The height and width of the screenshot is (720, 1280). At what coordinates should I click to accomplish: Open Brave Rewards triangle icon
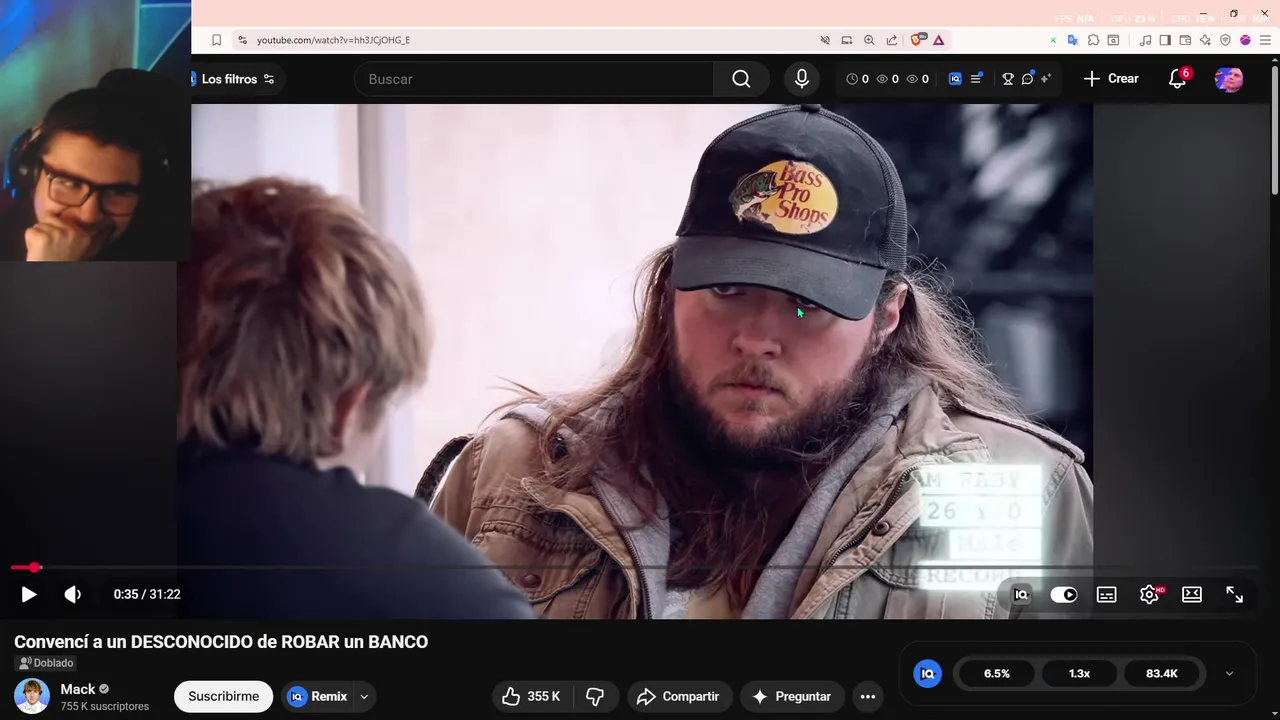point(939,40)
